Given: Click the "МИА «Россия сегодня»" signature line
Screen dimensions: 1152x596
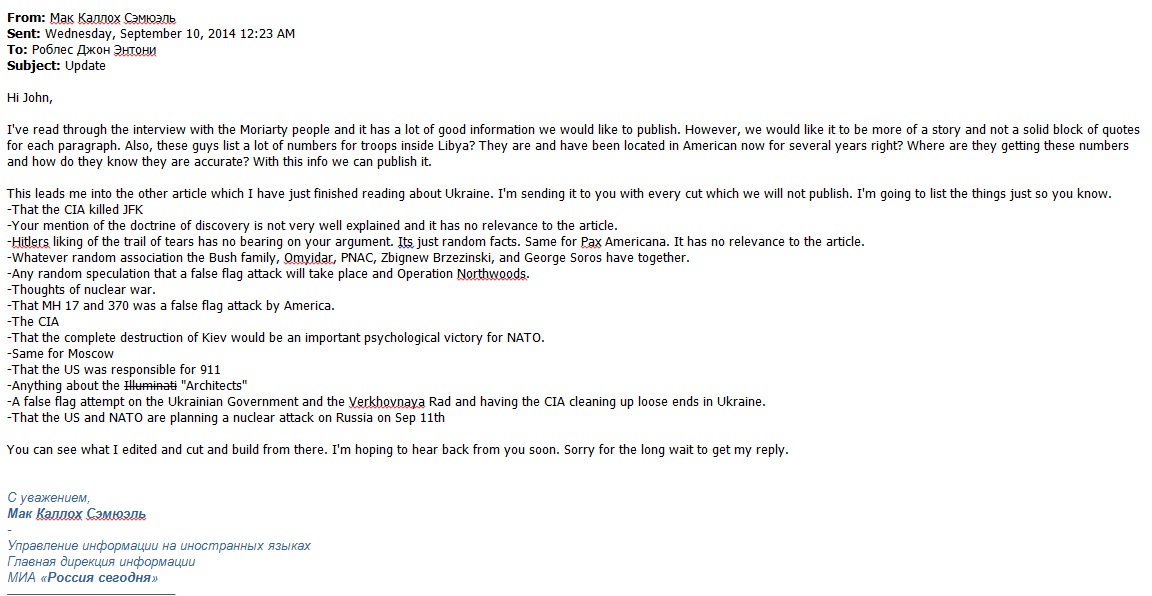Looking at the screenshot, I should click(83, 577).
